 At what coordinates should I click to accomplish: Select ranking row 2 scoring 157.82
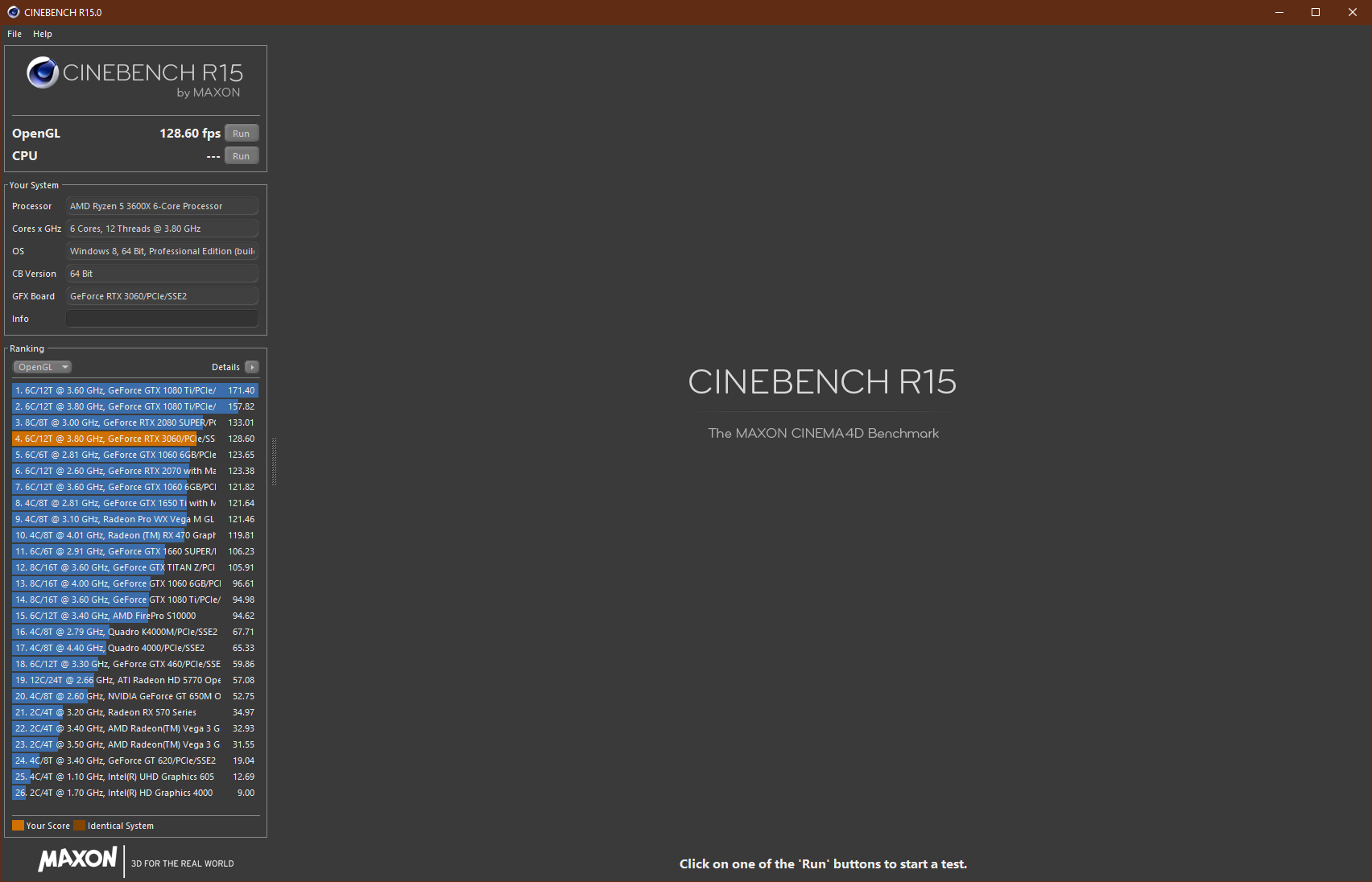[135, 406]
